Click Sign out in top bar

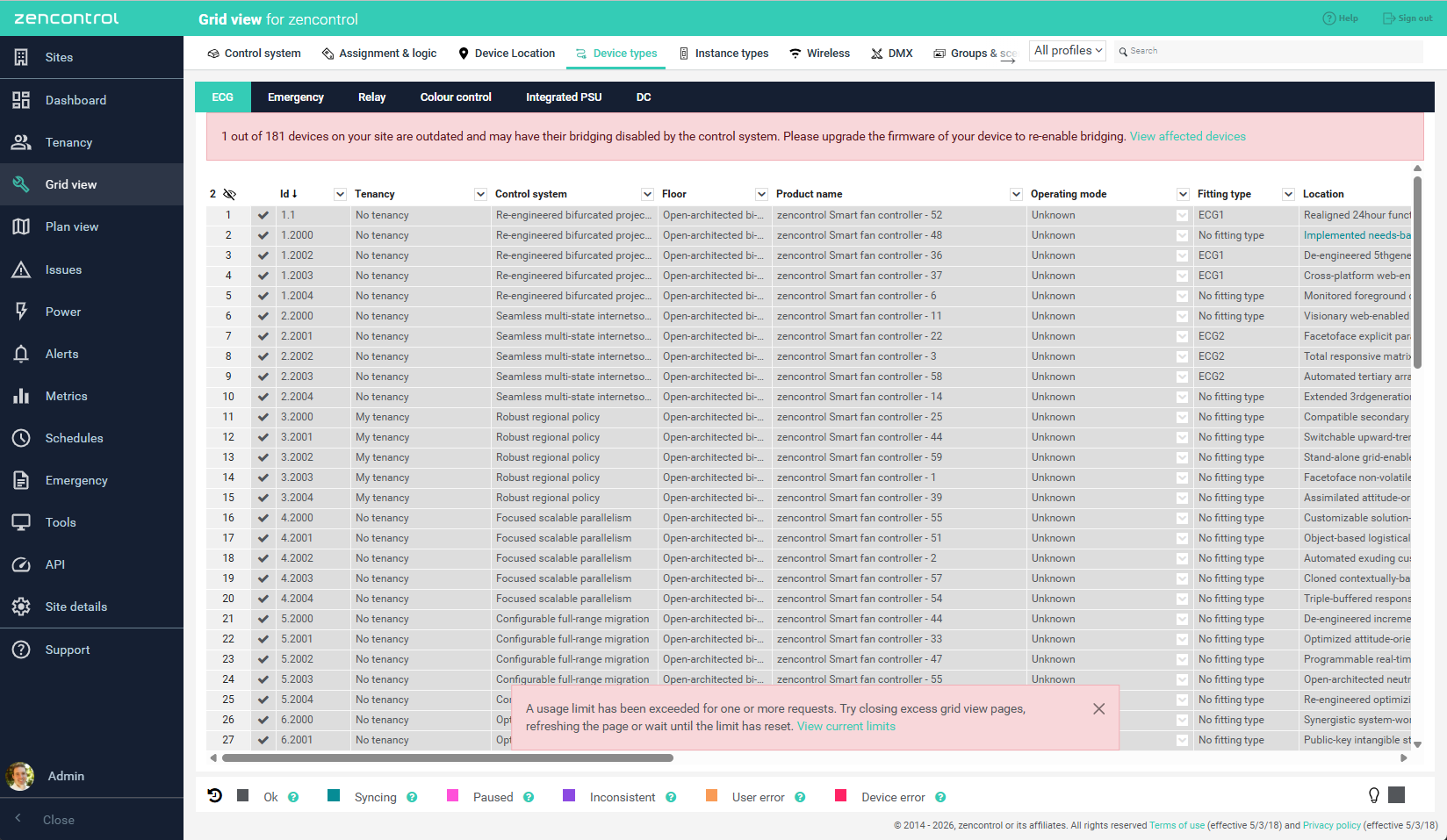[x=1407, y=18]
